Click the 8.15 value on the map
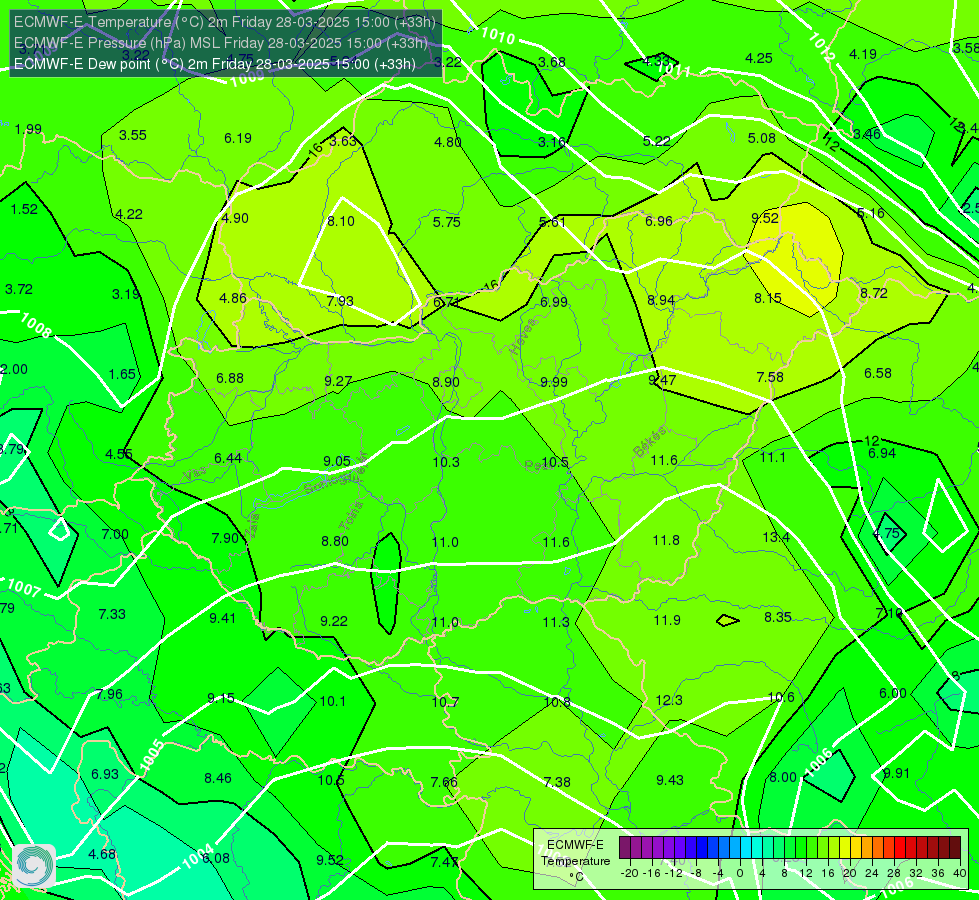The width and height of the screenshot is (979, 900). [x=768, y=299]
